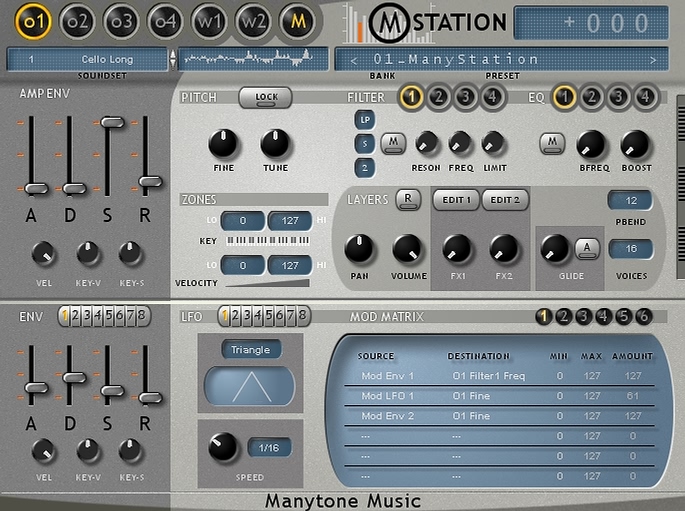
Task: Click the RESON filter knob
Action: click(x=426, y=143)
